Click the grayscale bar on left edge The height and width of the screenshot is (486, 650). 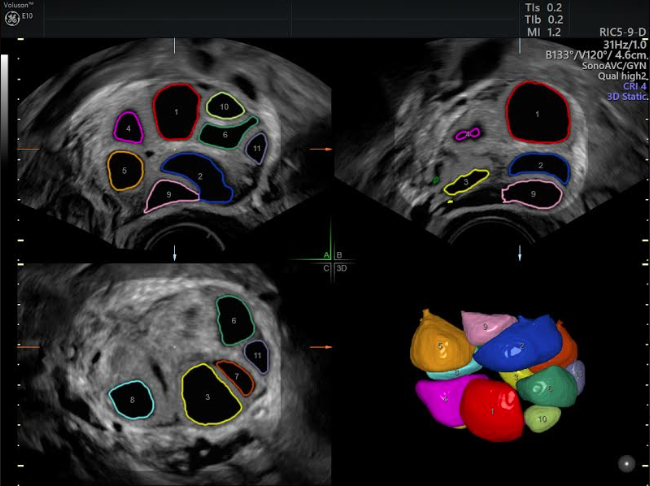pyautogui.click(x=6, y=150)
